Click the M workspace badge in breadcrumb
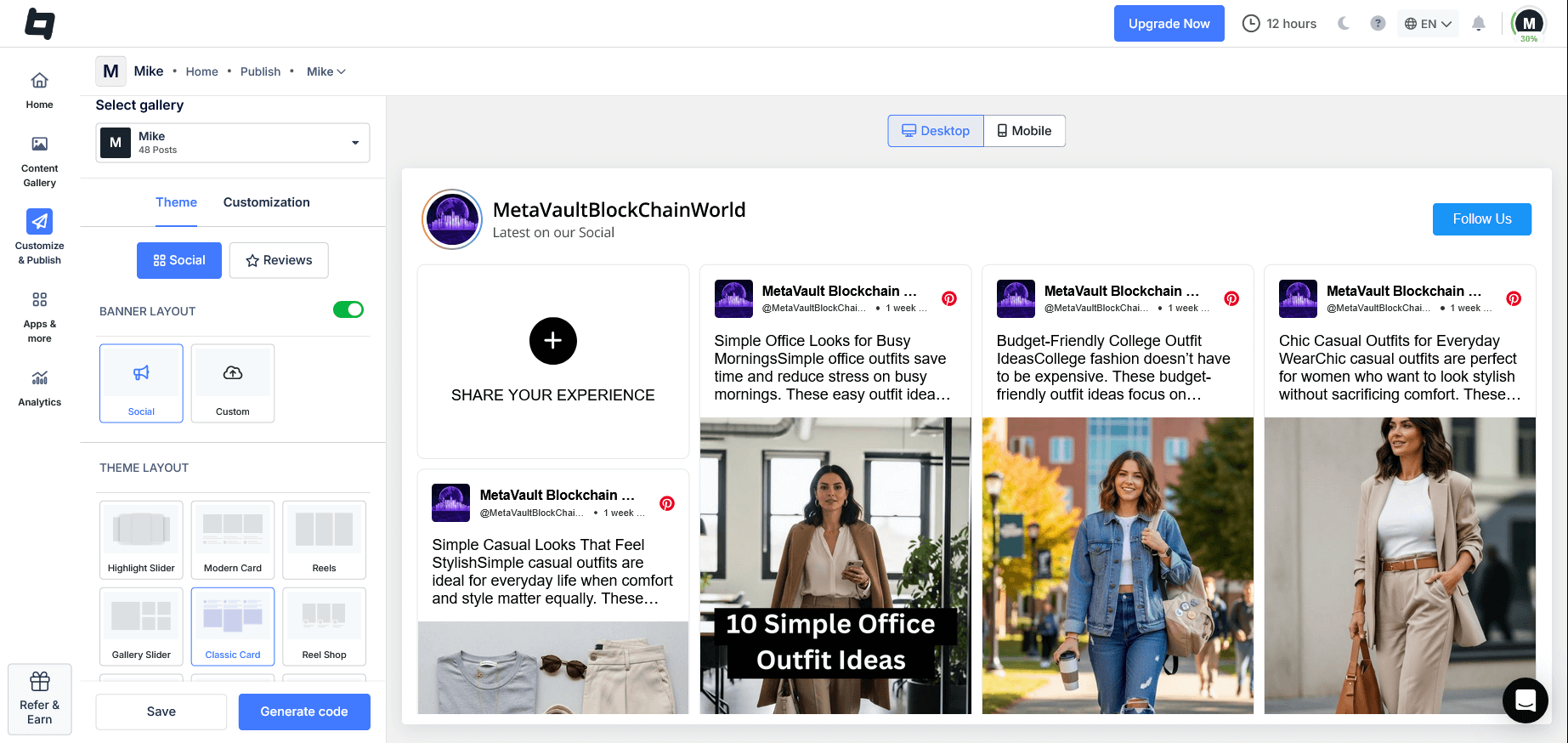The image size is (1568, 743). (x=110, y=71)
